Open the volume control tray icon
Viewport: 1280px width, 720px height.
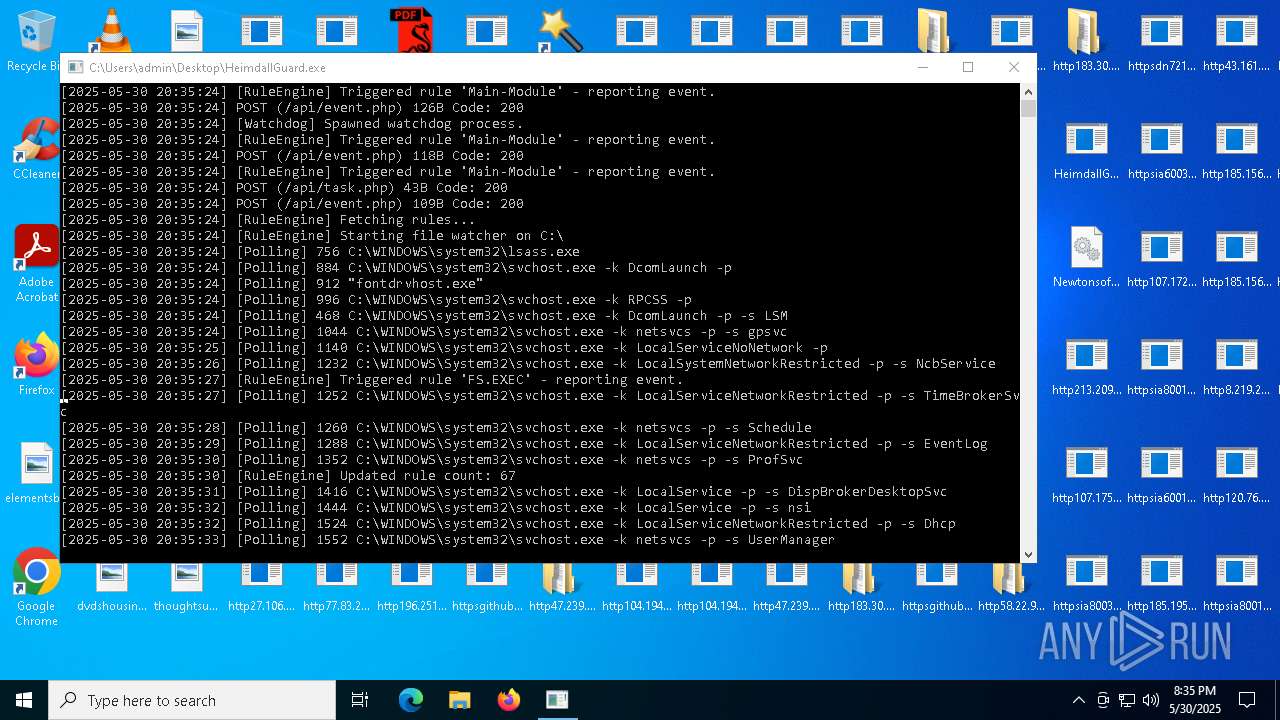pos(1151,700)
